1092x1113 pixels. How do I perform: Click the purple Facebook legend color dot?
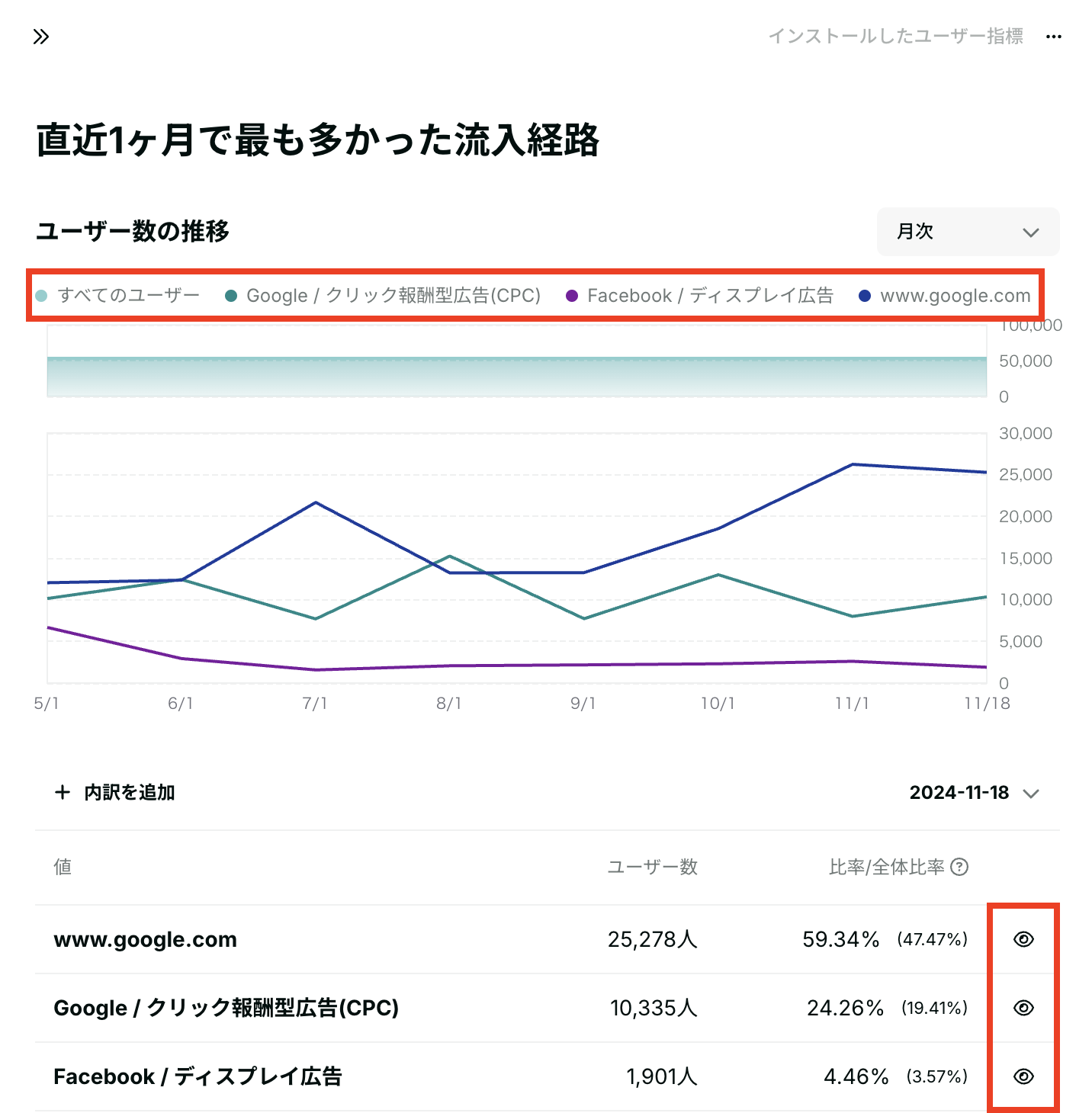[x=572, y=296]
